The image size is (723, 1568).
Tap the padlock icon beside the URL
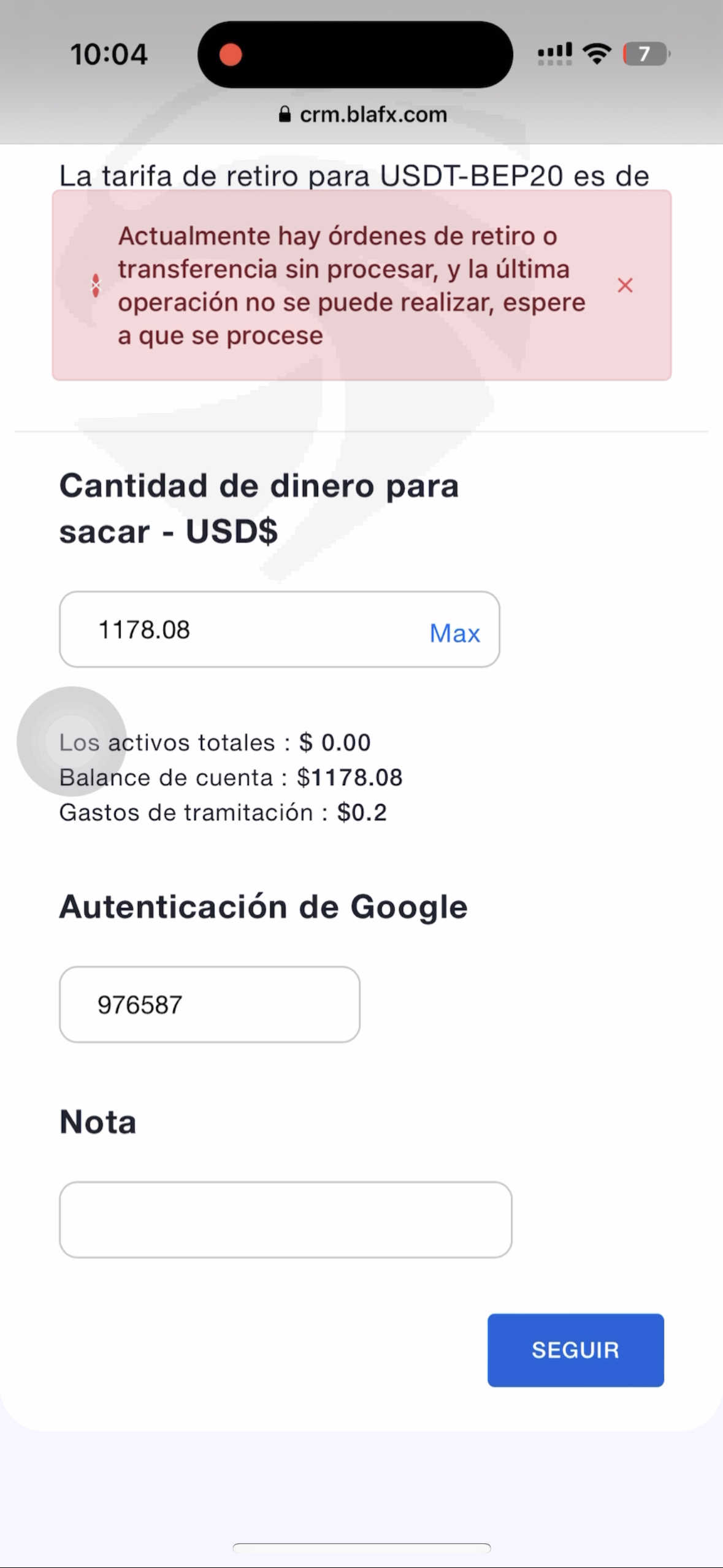click(x=285, y=114)
